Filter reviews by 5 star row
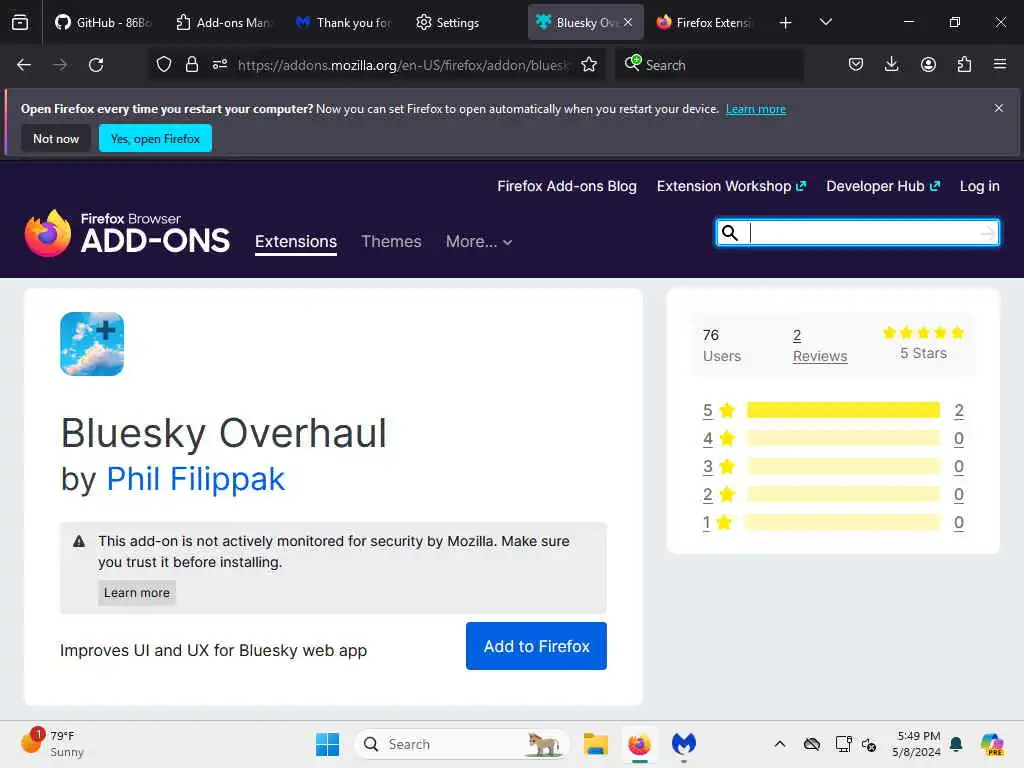This screenshot has height=768, width=1024. coord(833,410)
